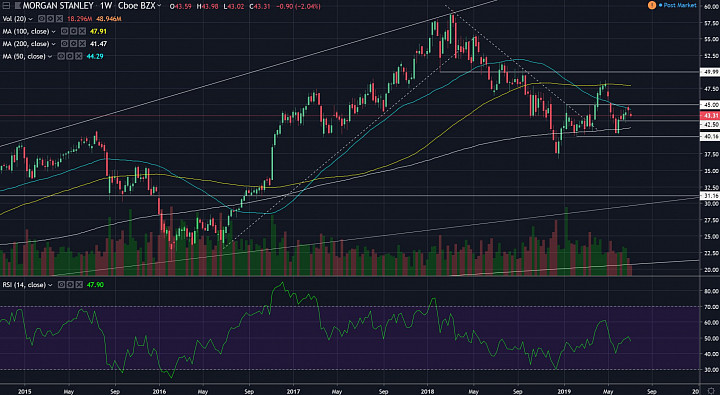Click the MORGAN STANLEY symbol title
The image size is (720, 395).
(x=58, y=6)
